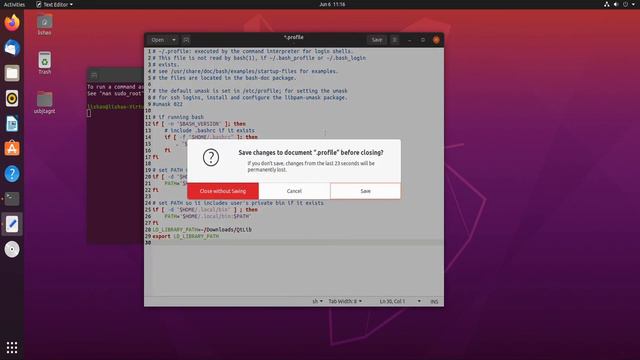Screen dimensions: 640x360
Task: Open the Text Editor app menu in top bar
Action: pos(54,4)
